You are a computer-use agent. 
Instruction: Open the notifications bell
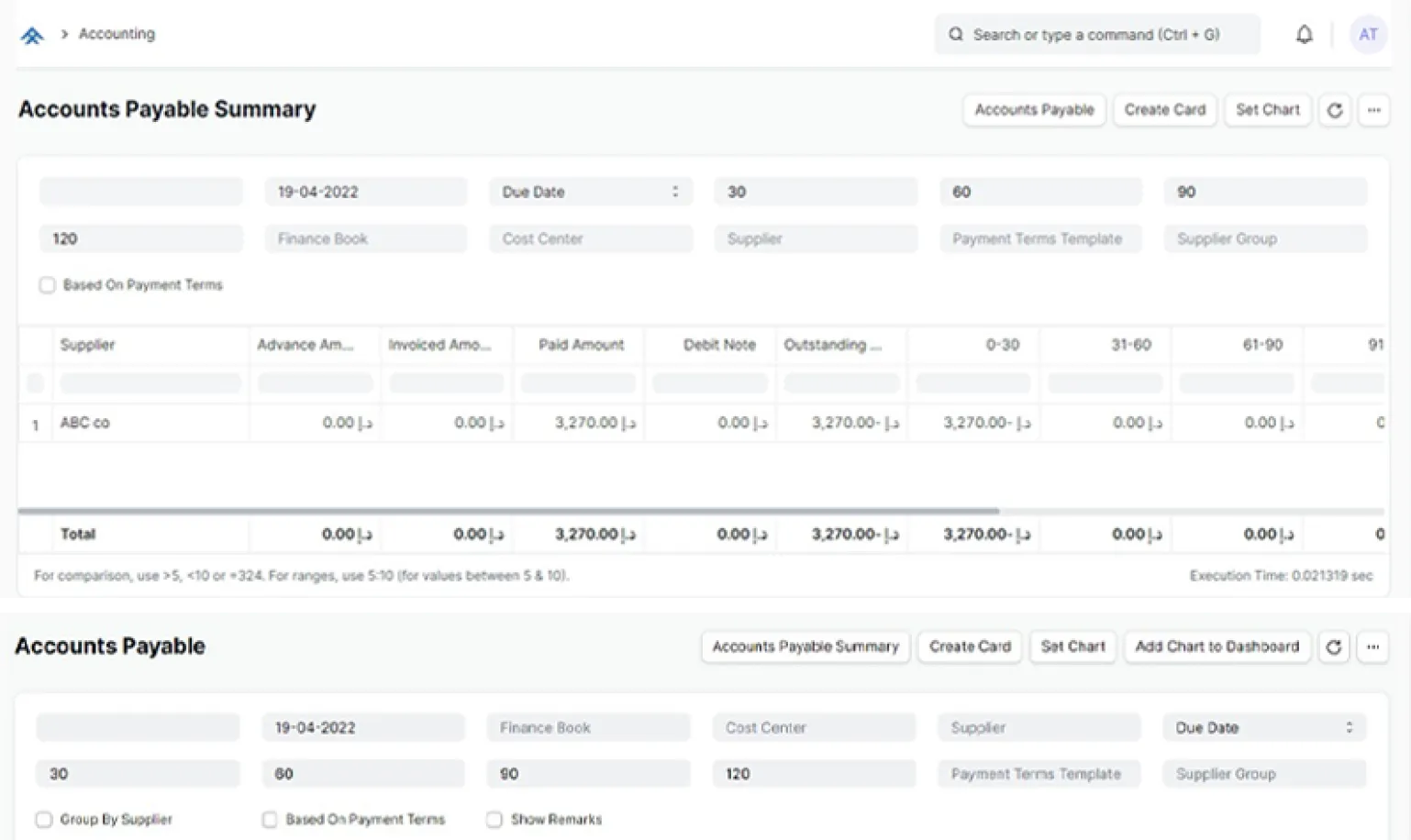(1304, 35)
